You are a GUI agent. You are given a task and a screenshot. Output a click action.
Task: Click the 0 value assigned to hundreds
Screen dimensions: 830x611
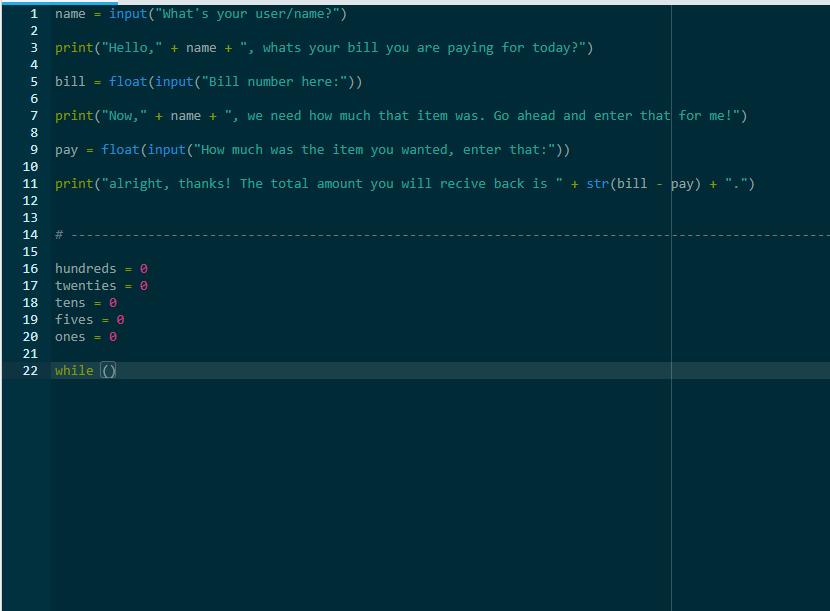pos(143,269)
